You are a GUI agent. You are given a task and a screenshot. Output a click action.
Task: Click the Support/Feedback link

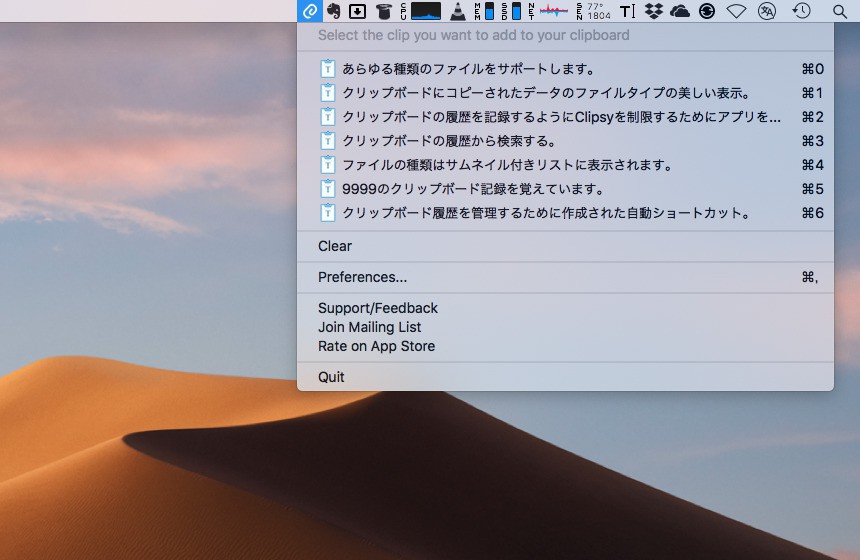(378, 308)
